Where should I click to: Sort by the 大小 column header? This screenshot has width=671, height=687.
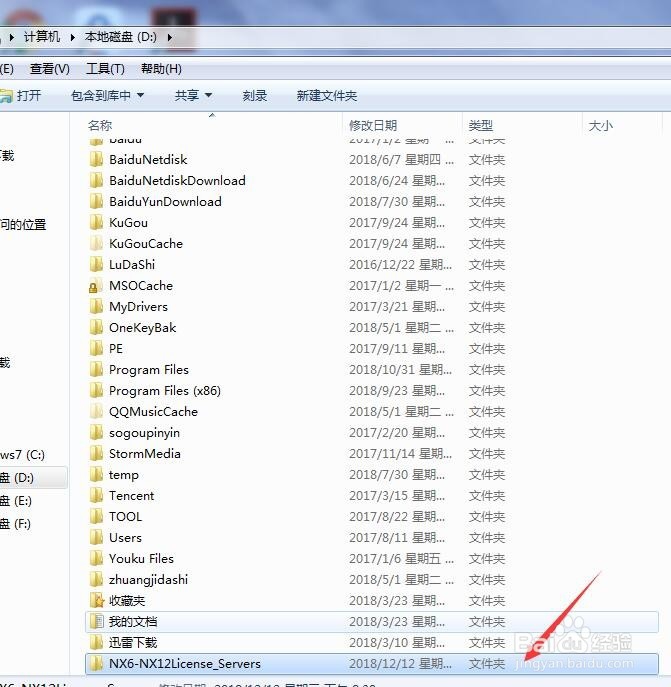coord(600,126)
